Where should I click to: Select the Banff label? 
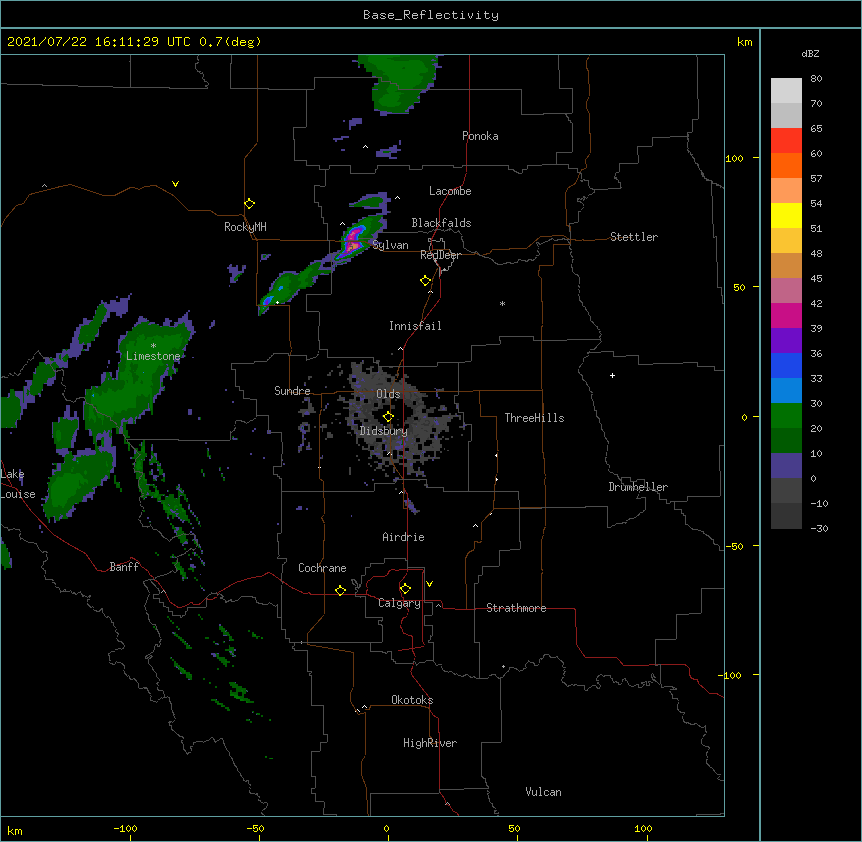(x=124, y=567)
